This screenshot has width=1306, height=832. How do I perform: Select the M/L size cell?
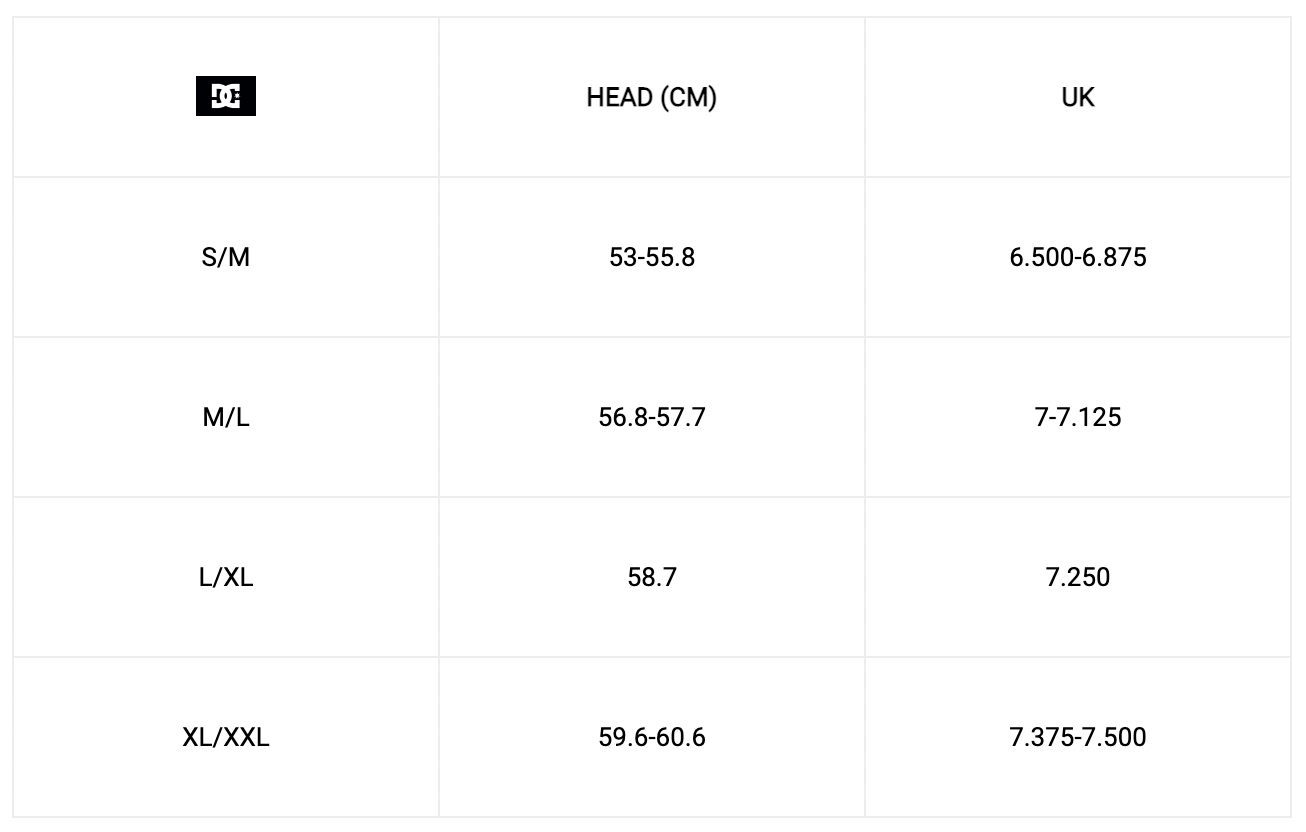pos(225,417)
